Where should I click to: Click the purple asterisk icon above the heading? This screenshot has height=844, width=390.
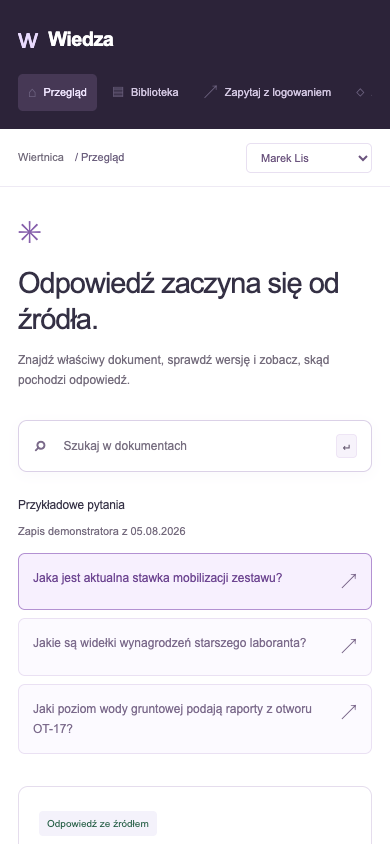click(30, 232)
